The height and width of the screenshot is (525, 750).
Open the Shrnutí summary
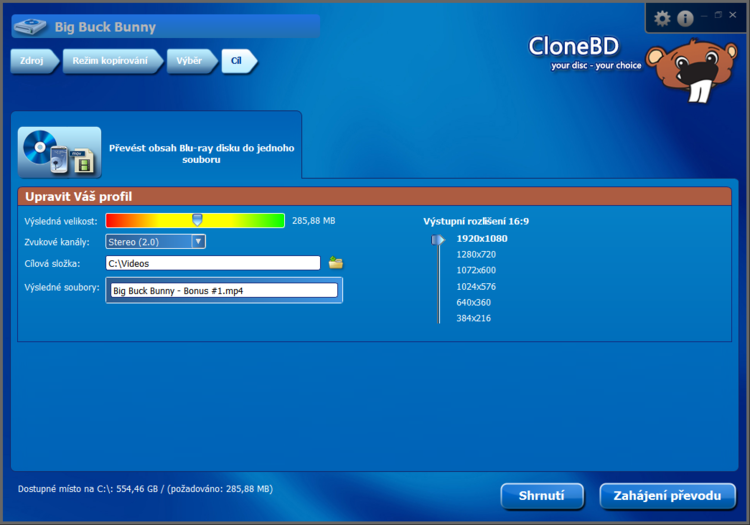(x=542, y=496)
